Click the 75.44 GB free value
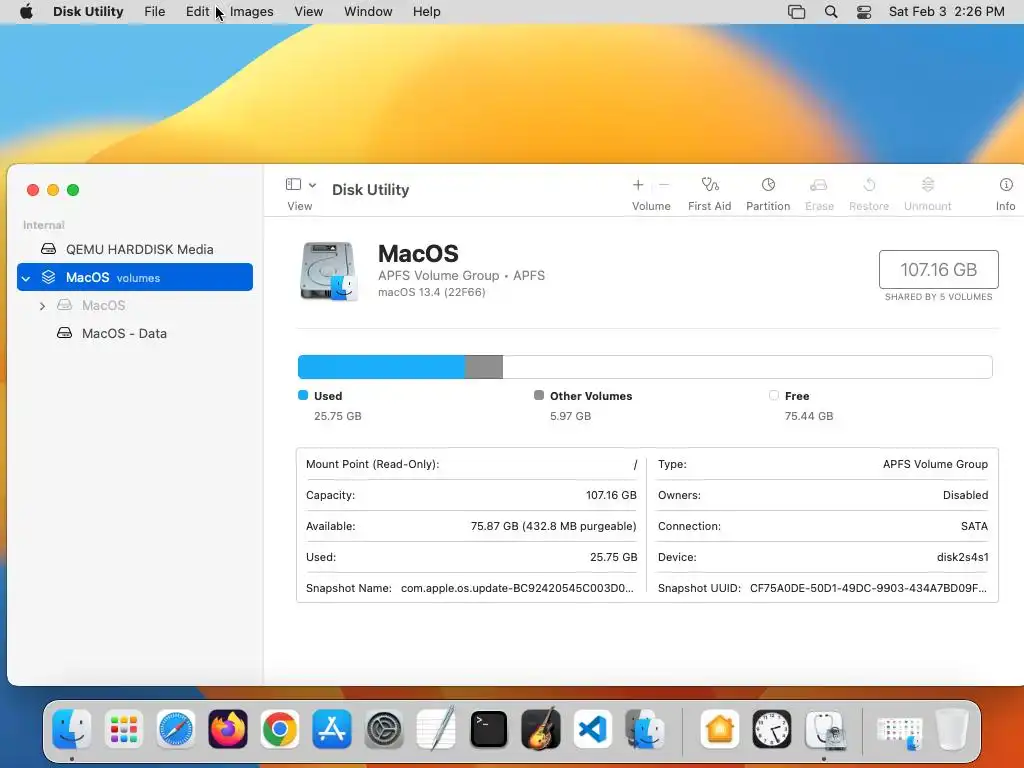Screen dimensions: 1024x768 coord(809,416)
